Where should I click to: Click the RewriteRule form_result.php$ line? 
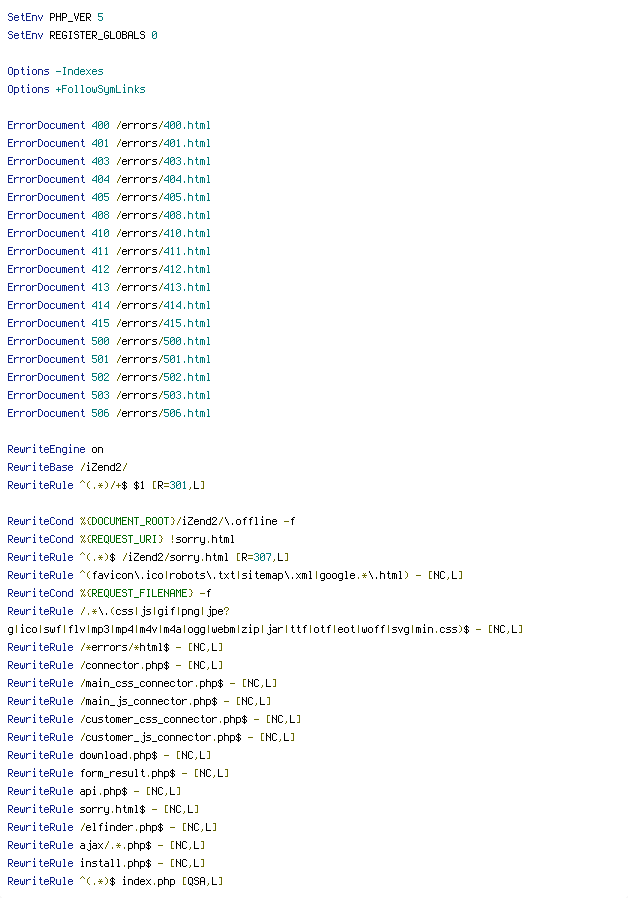(x=119, y=773)
